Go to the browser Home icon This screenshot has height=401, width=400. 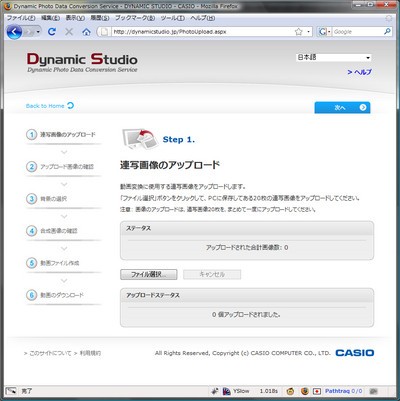(x=86, y=32)
